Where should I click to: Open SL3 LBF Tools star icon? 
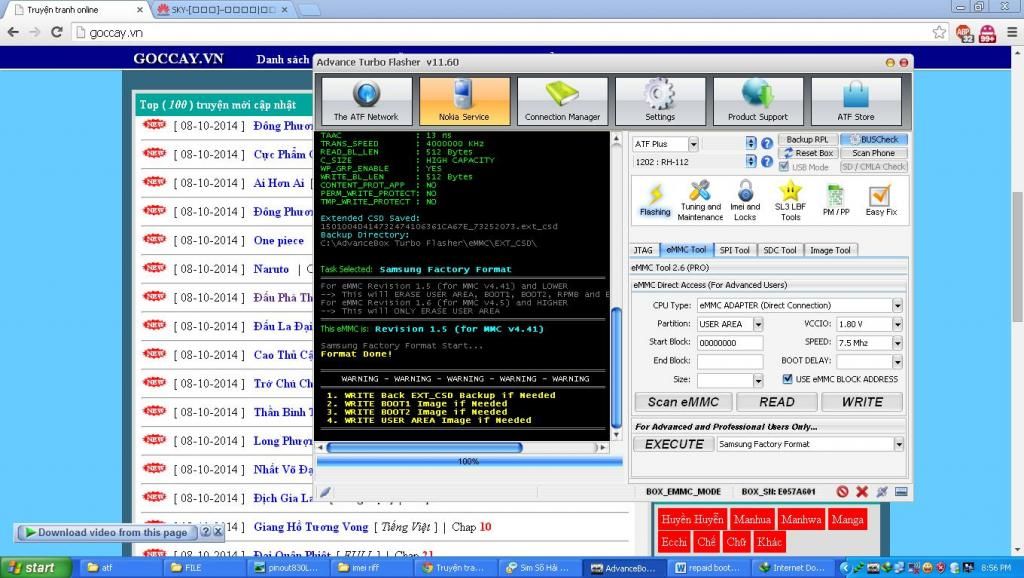pos(790,201)
